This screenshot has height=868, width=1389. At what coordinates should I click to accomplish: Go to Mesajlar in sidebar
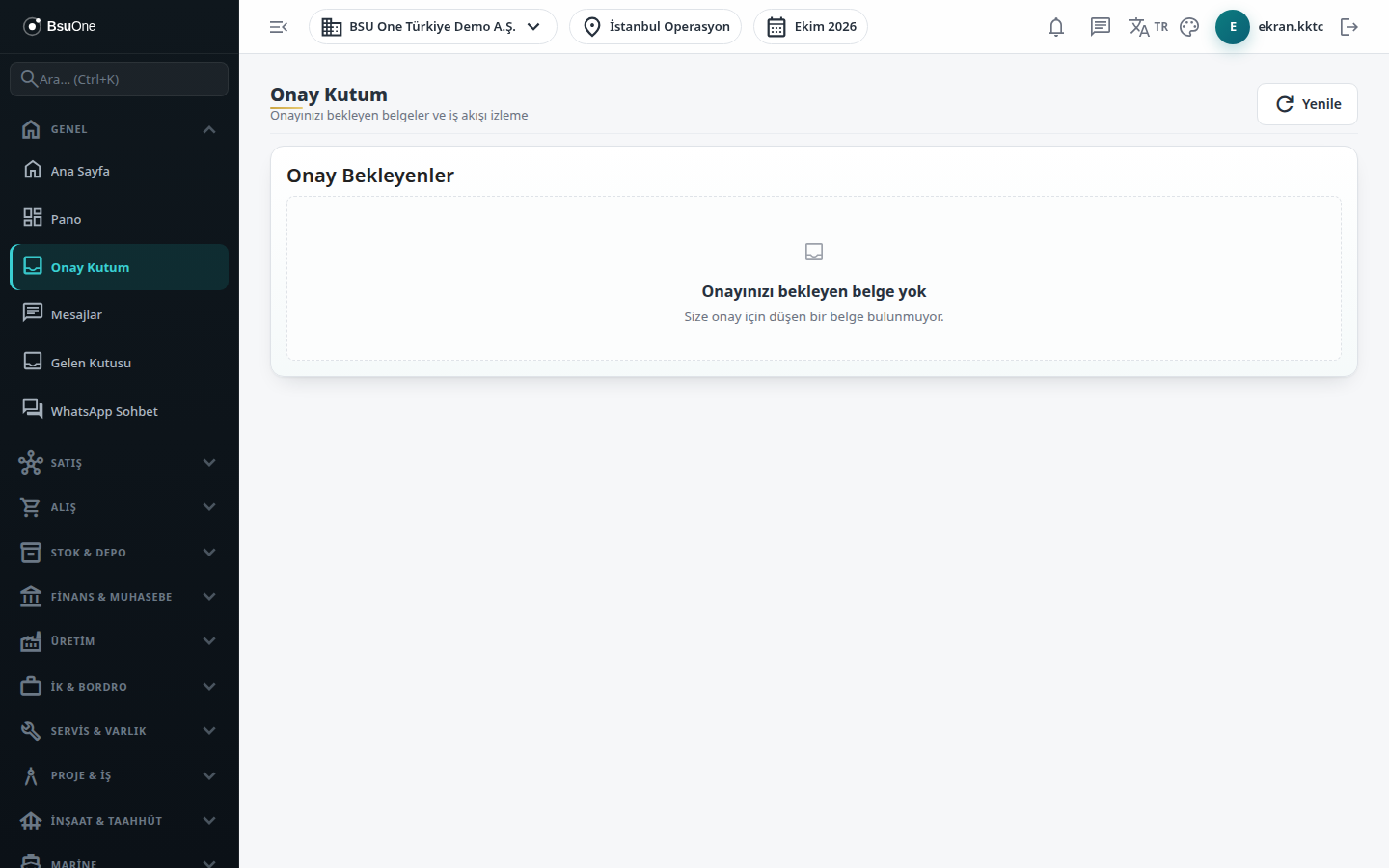[x=120, y=314]
